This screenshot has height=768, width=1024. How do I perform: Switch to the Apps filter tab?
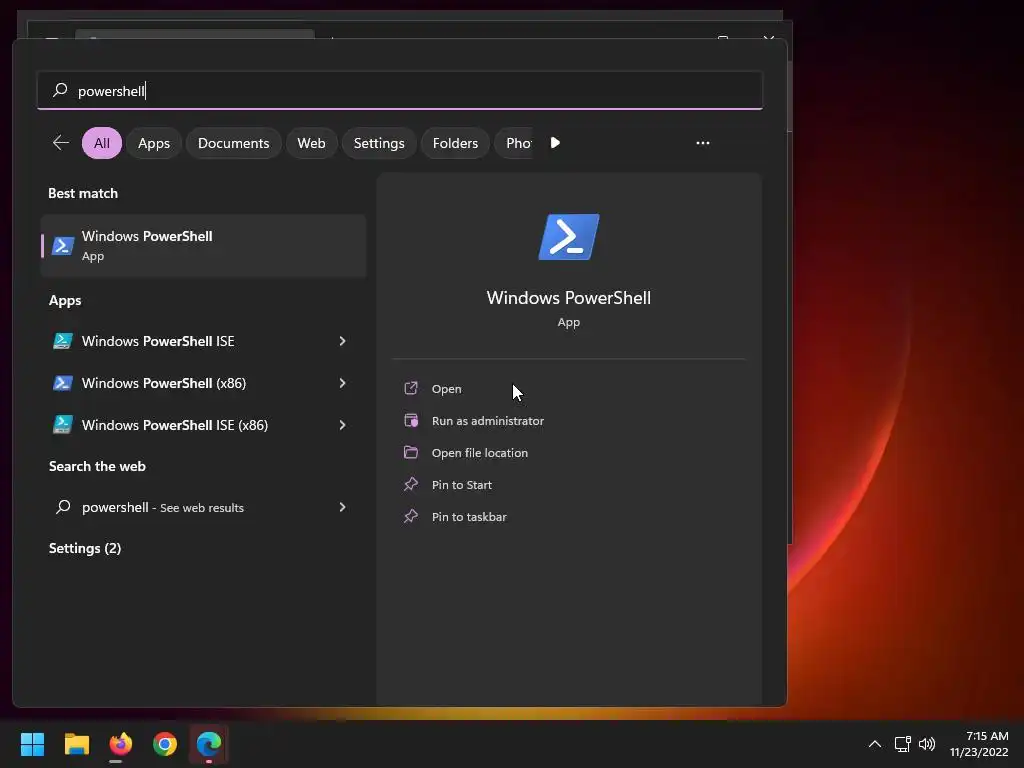click(153, 143)
